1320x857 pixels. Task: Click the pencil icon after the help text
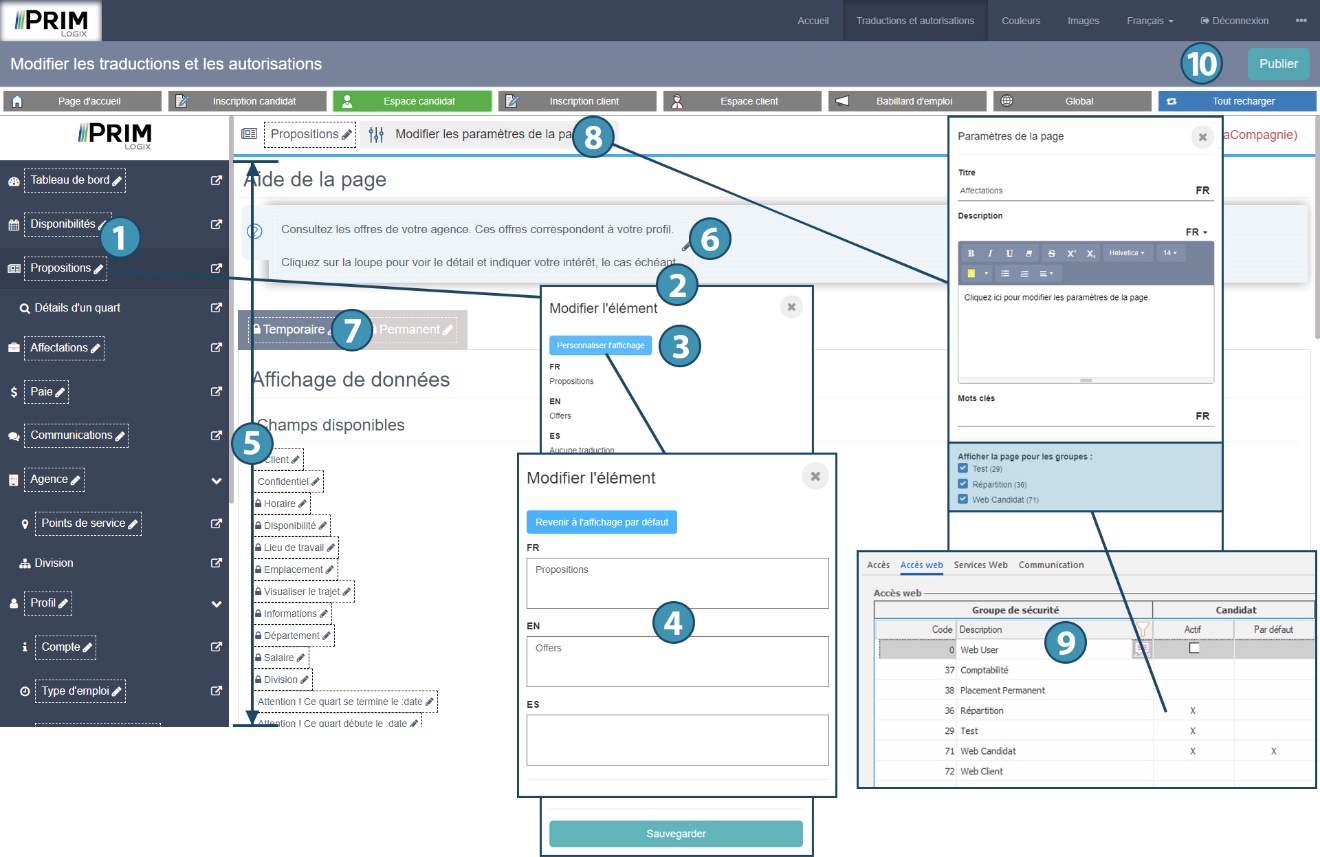coord(686,244)
